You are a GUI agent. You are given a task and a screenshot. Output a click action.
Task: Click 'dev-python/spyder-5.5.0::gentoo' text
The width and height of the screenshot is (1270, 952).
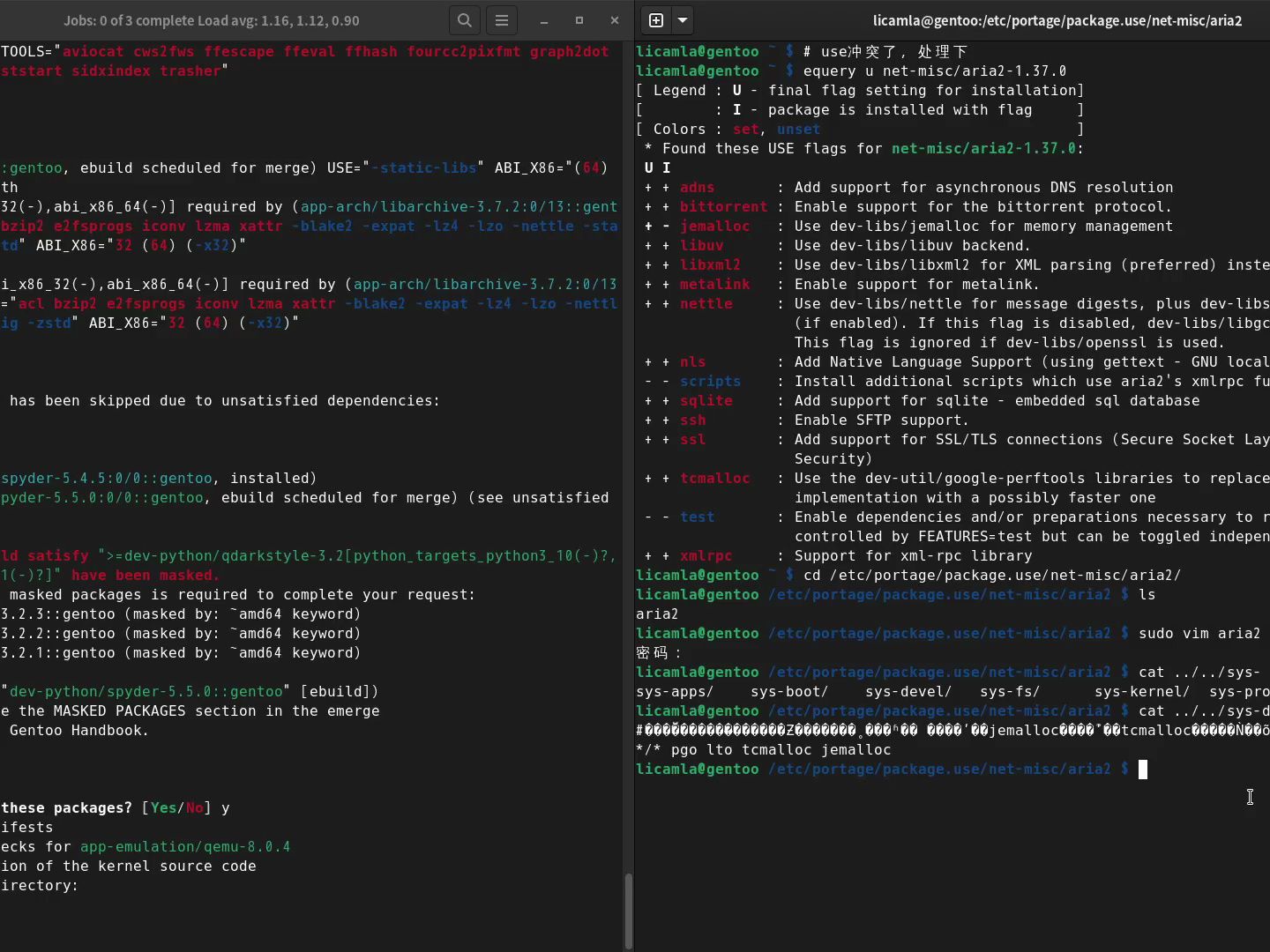pyautogui.click(x=146, y=691)
